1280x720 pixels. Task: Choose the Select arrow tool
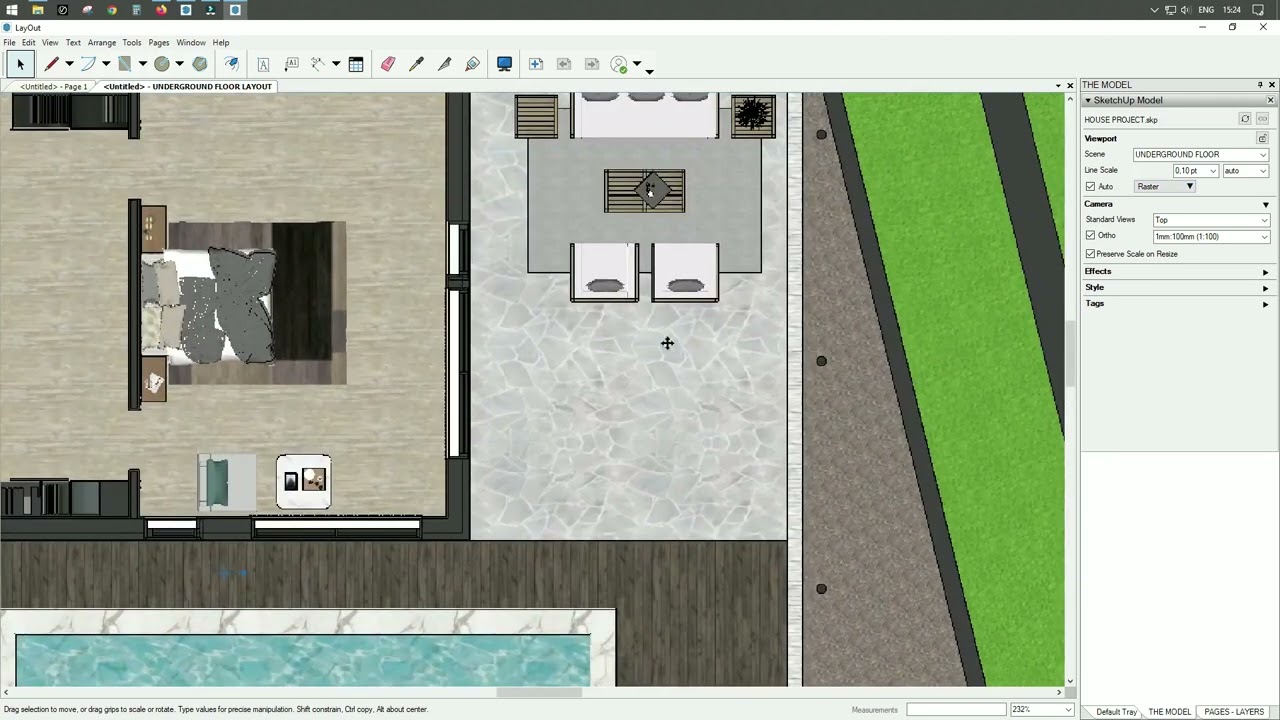point(20,64)
